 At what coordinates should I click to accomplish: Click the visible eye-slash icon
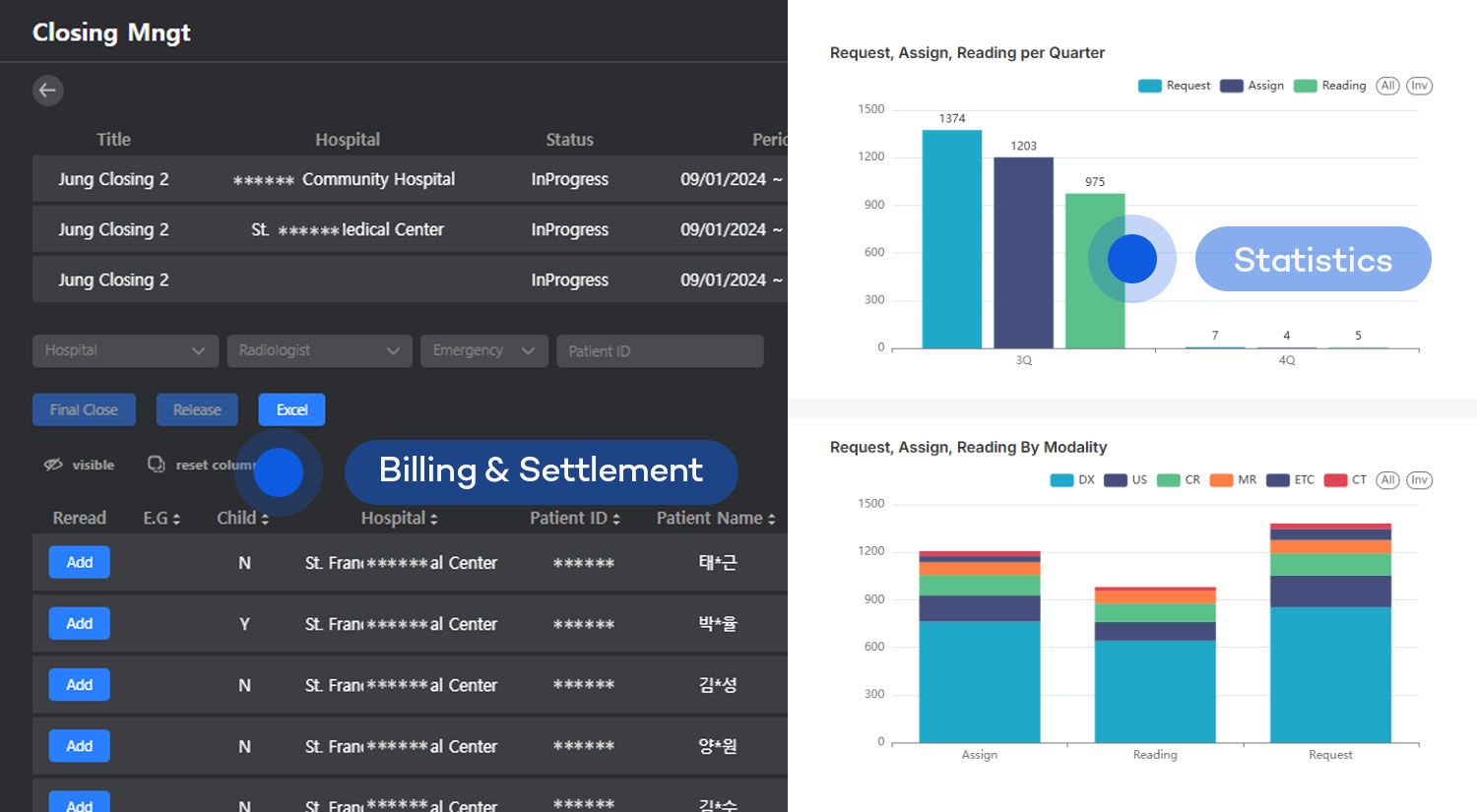53,465
